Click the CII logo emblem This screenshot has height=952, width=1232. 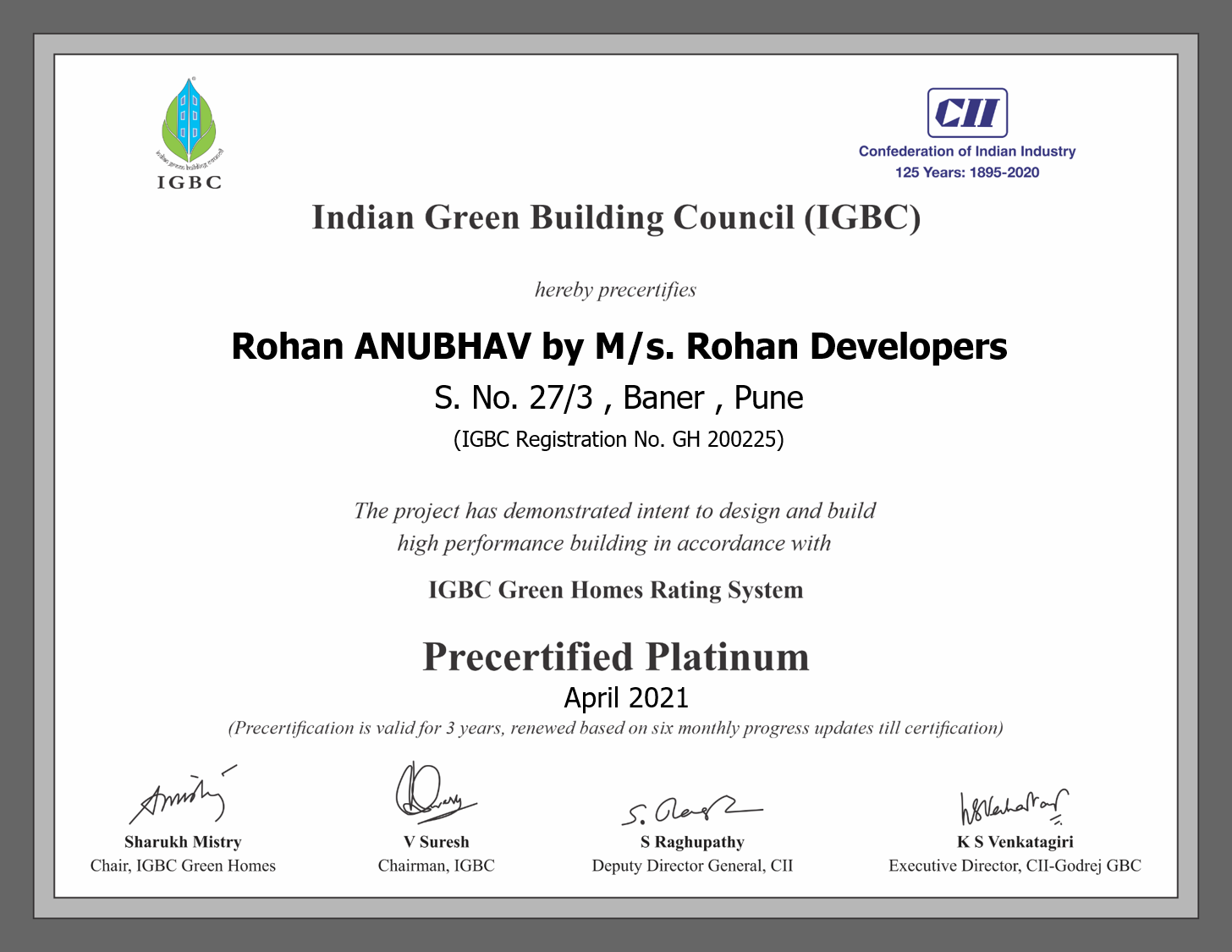[x=967, y=113]
